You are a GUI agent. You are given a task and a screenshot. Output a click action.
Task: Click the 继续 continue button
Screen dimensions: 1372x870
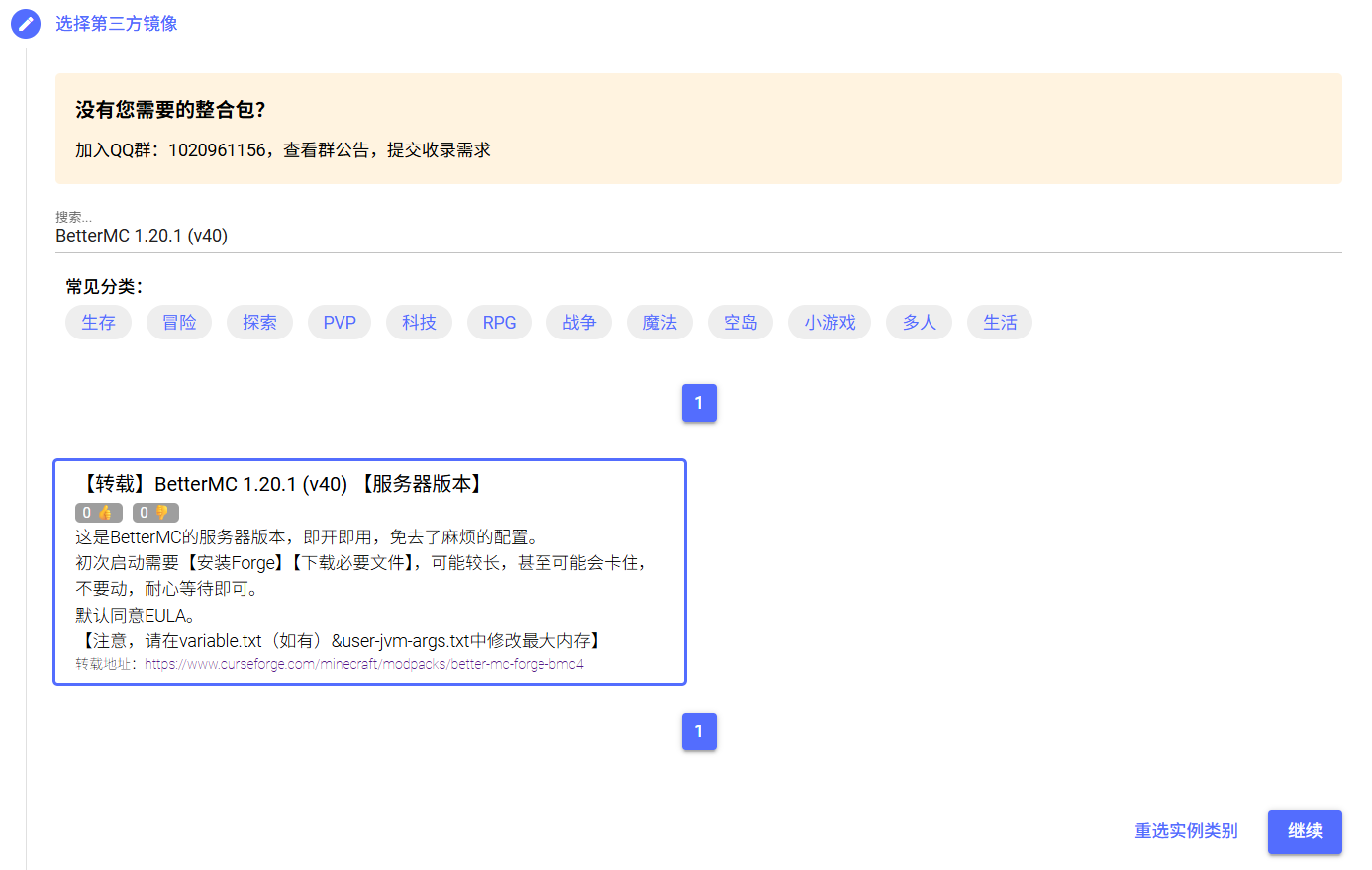click(x=1305, y=831)
